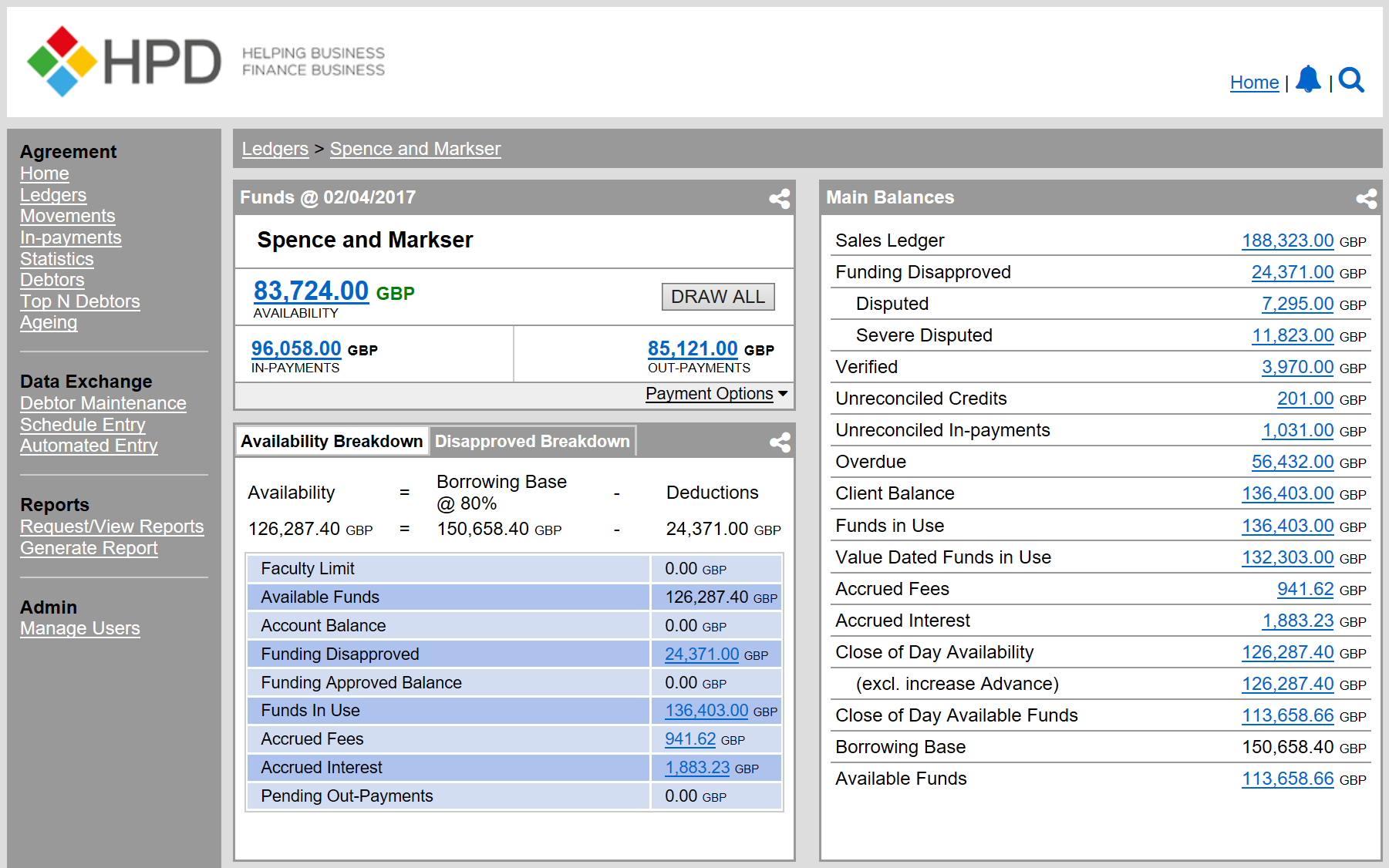Open Overdue amount 56,432.00
The width and height of the screenshot is (1389, 868).
pyautogui.click(x=1293, y=462)
